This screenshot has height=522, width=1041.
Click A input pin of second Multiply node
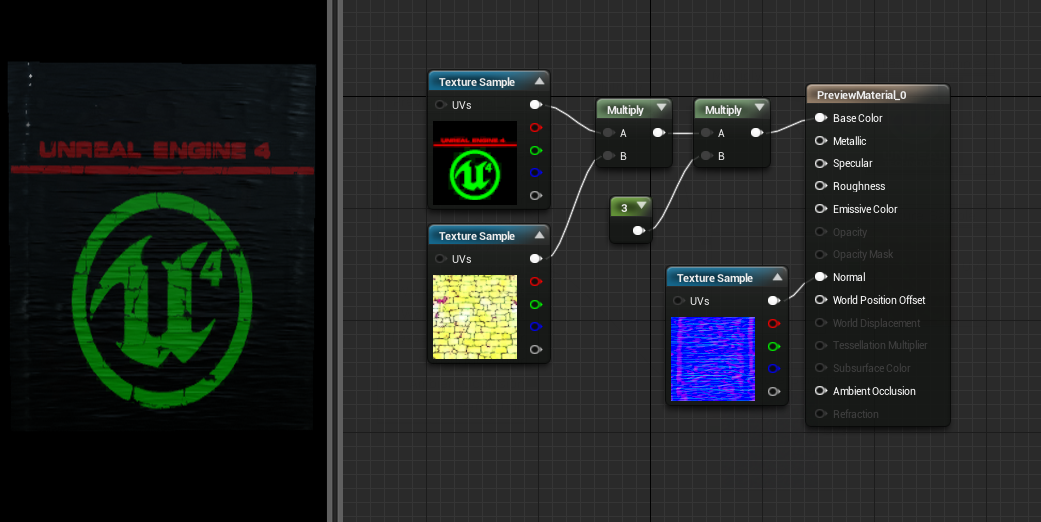point(706,133)
